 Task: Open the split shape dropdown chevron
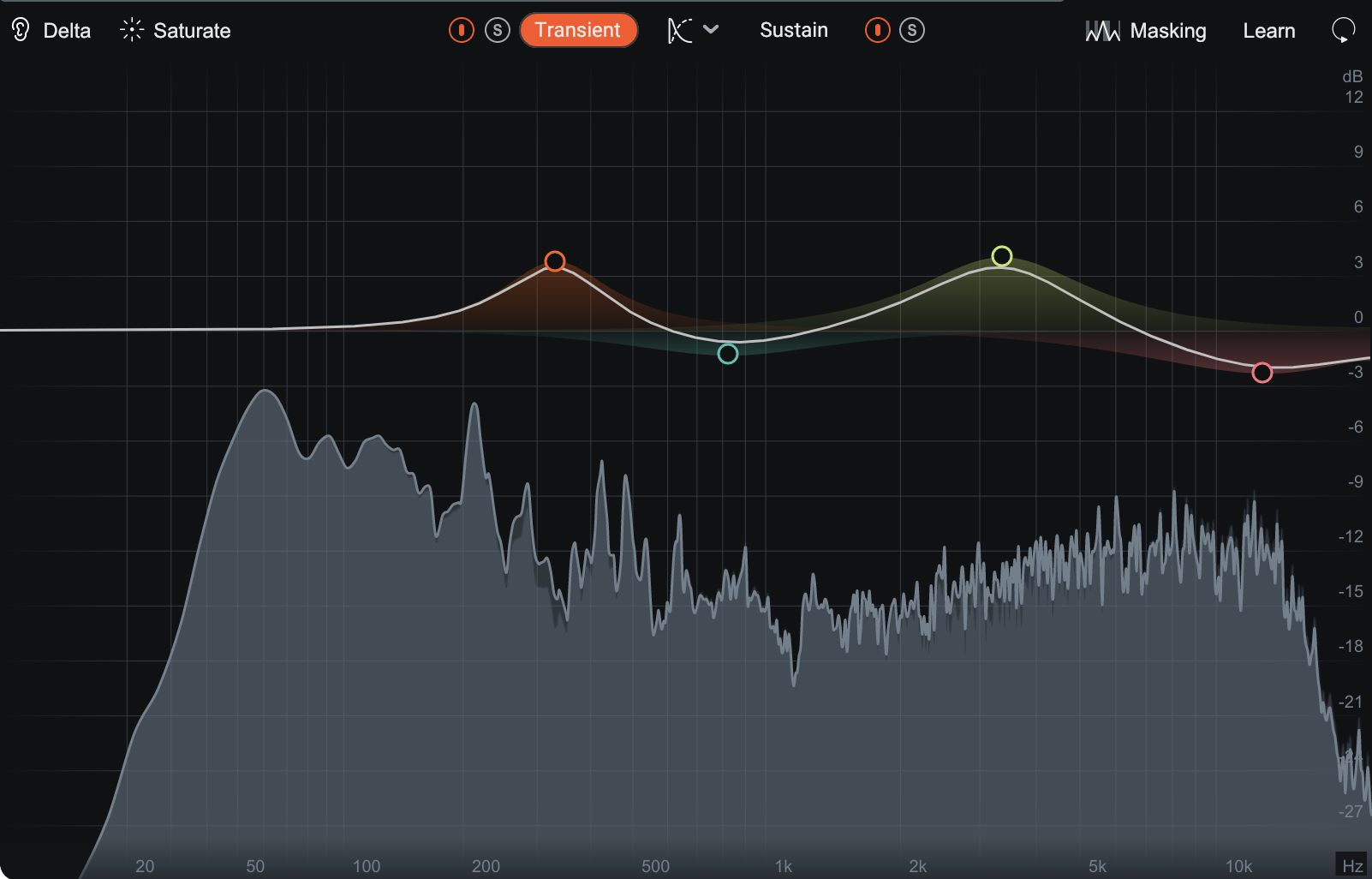711,29
